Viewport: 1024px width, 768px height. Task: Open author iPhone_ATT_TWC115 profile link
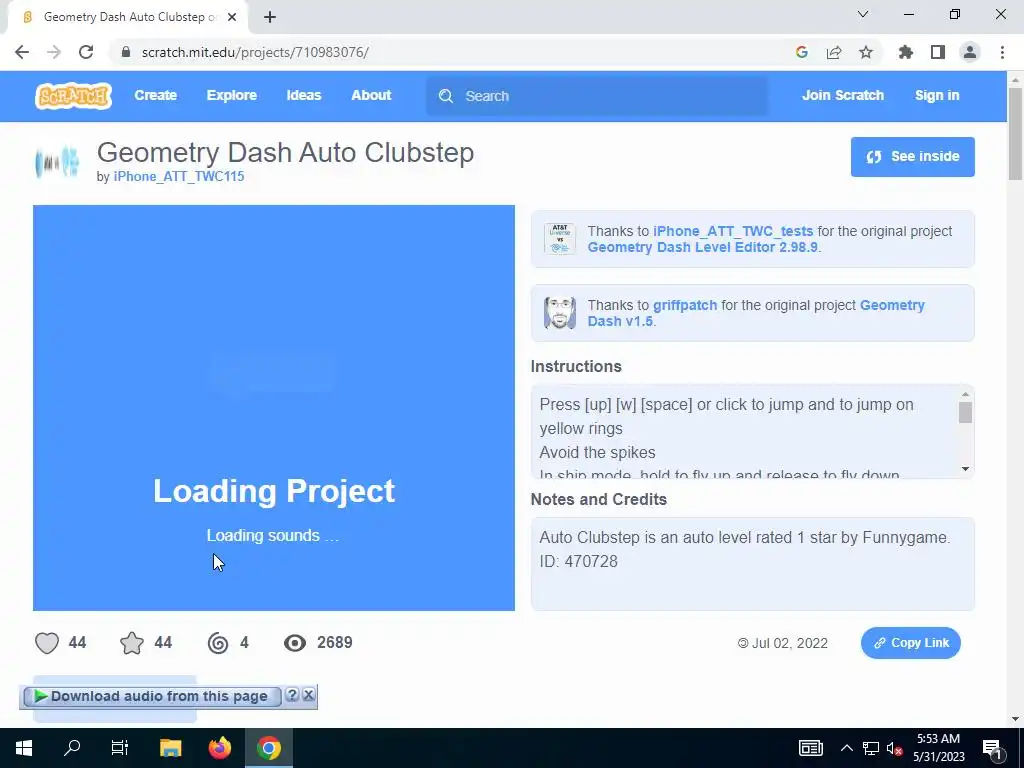coord(178,176)
